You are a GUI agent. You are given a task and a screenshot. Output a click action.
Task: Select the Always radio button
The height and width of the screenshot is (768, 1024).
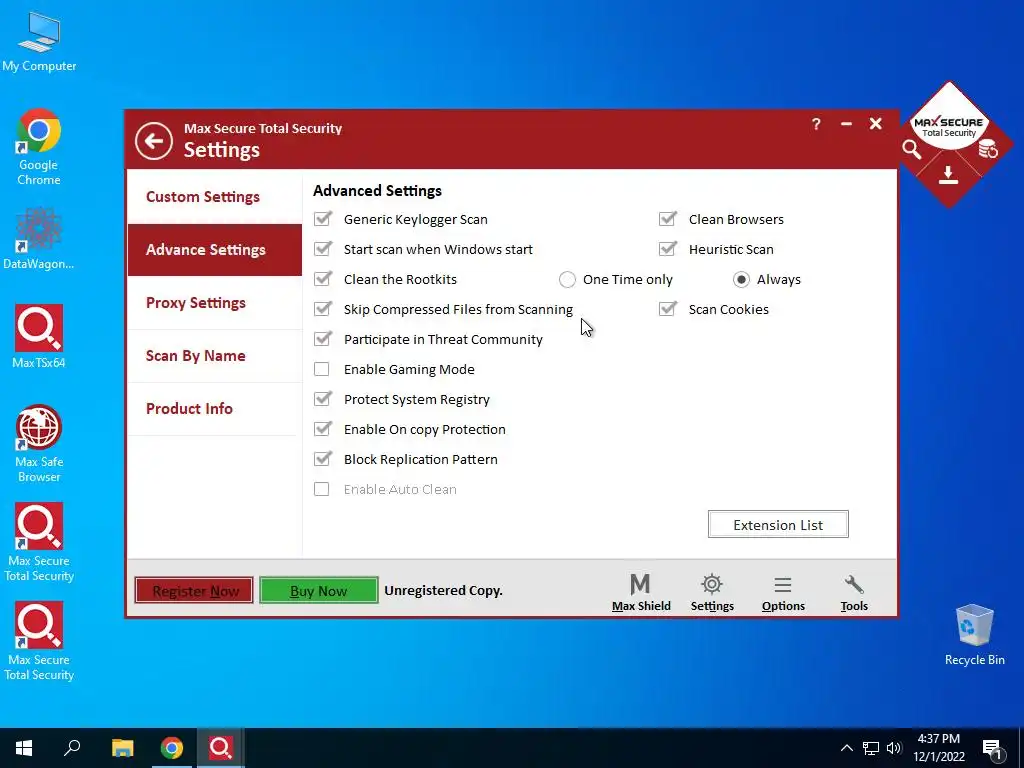(741, 280)
